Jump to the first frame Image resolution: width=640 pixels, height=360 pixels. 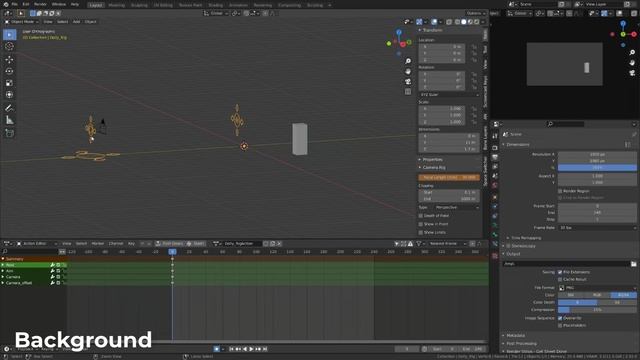tap(231, 349)
